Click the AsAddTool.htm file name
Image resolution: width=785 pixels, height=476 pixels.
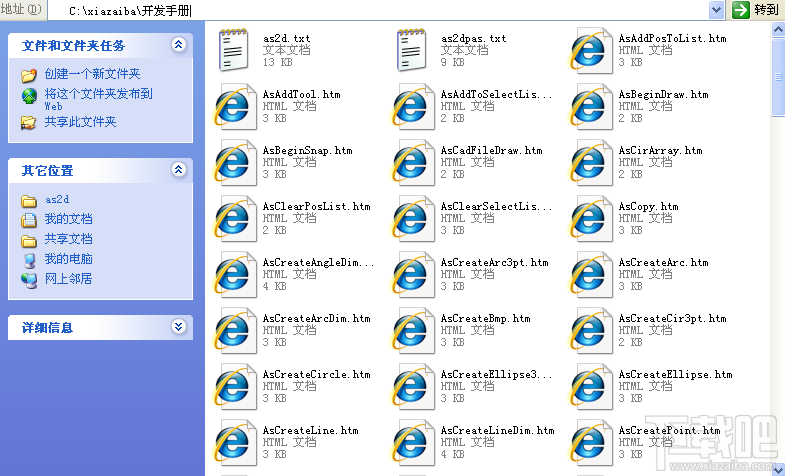tap(301, 94)
